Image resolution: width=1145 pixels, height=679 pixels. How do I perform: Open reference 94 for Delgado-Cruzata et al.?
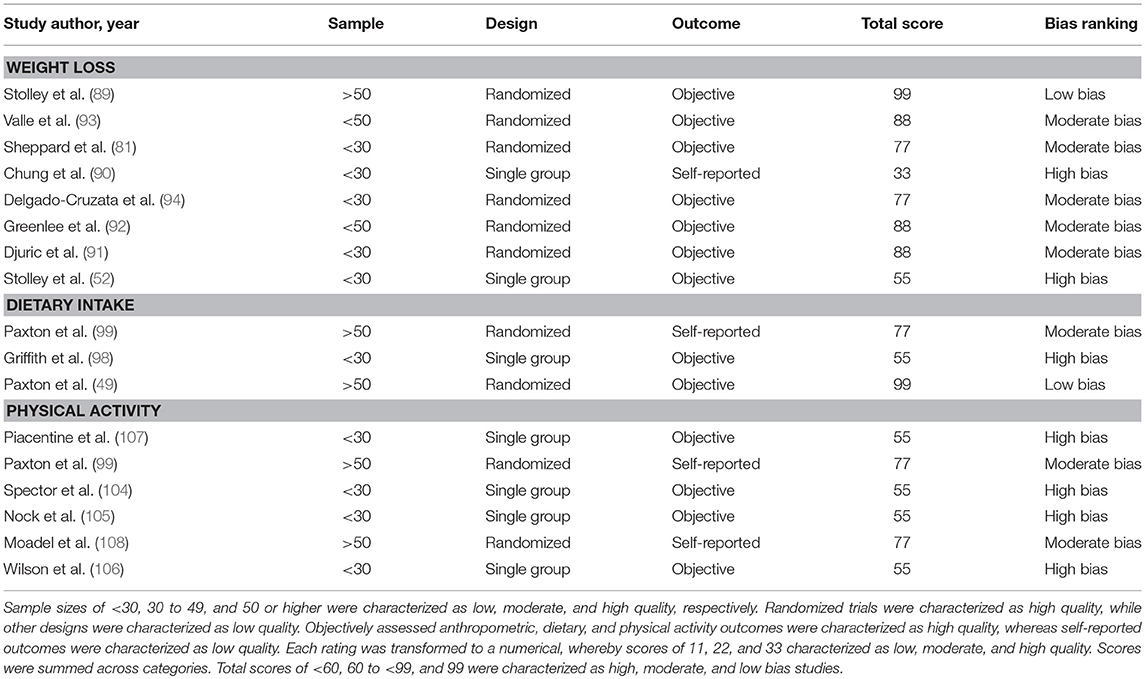click(172, 199)
